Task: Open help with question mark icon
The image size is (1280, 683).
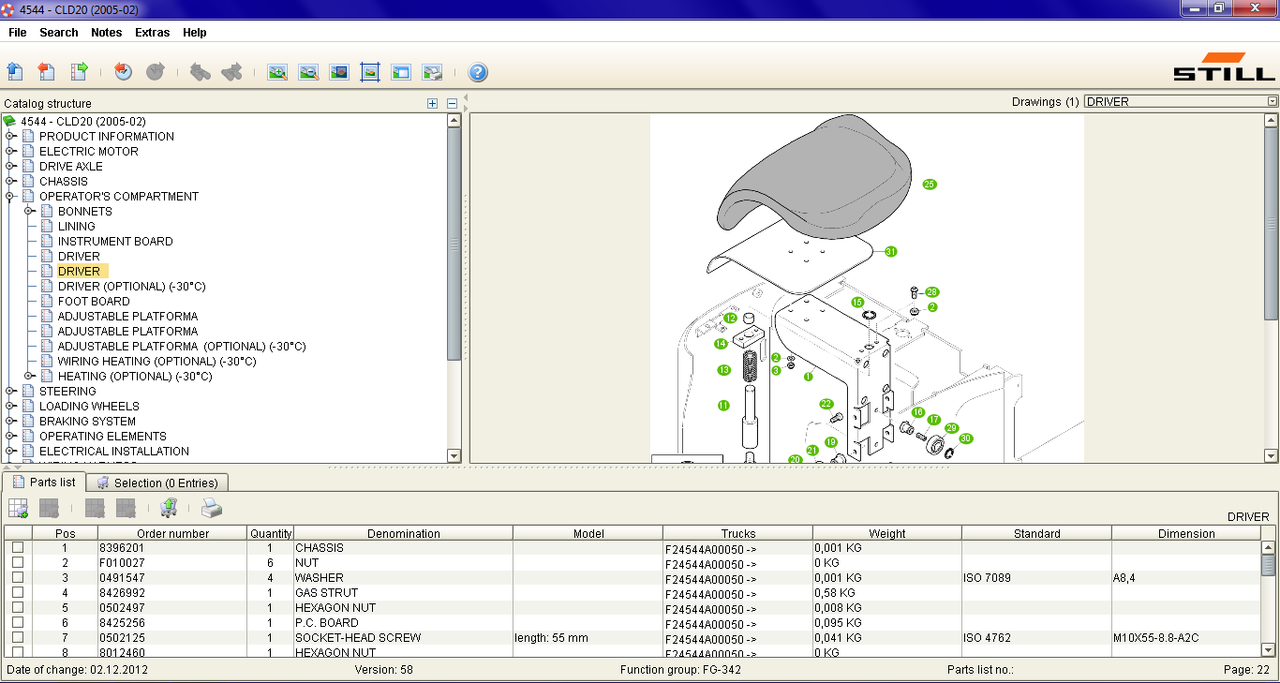Action: click(x=478, y=72)
